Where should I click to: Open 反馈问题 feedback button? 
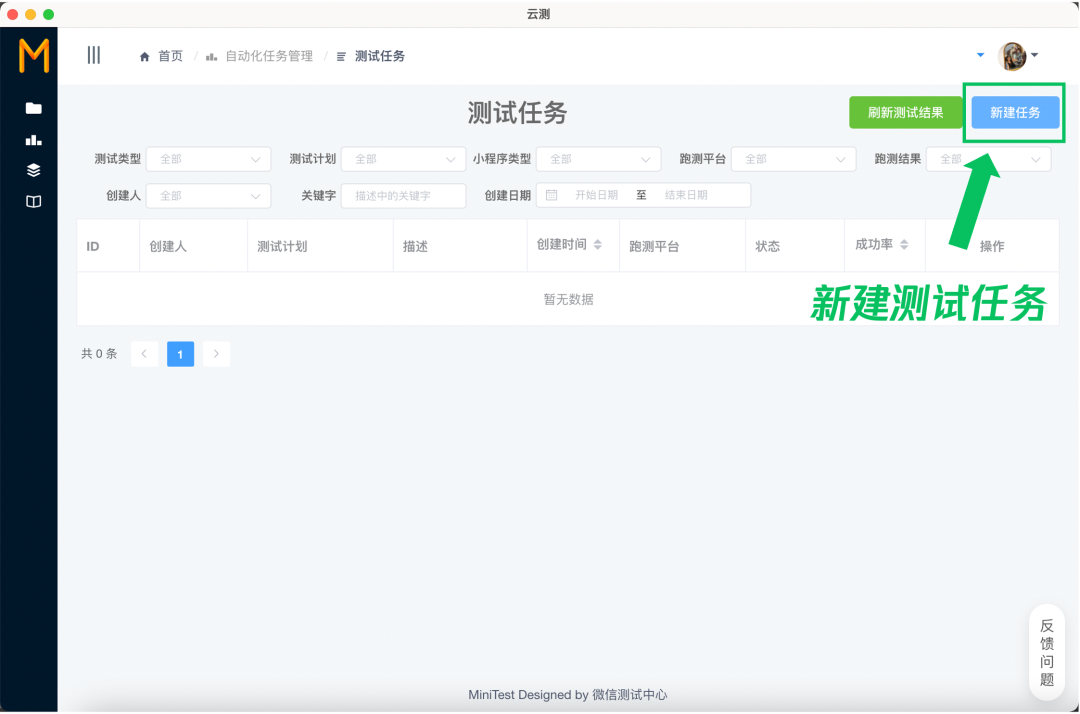1047,652
